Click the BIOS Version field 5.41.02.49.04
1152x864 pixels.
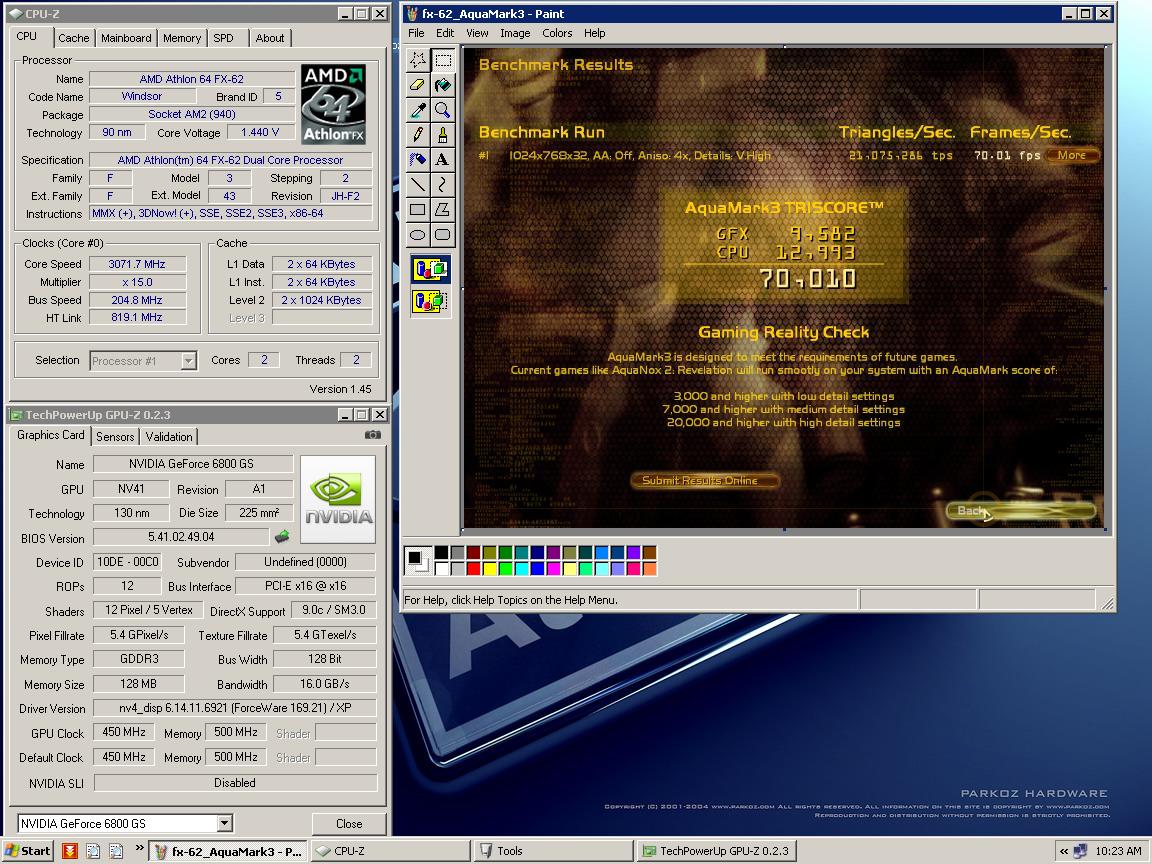pyautogui.click(x=181, y=537)
